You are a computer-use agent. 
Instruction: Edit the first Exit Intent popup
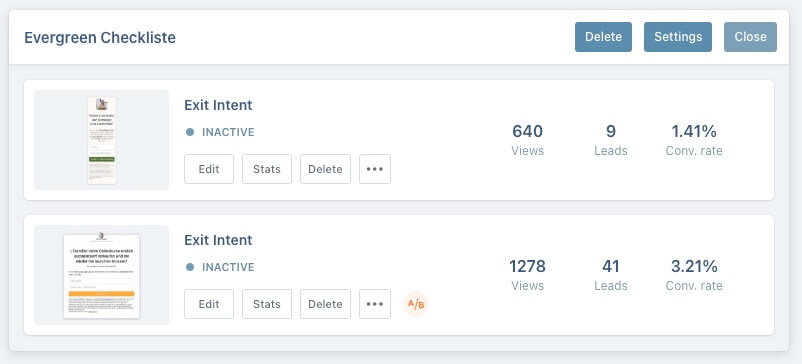(x=209, y=169)
